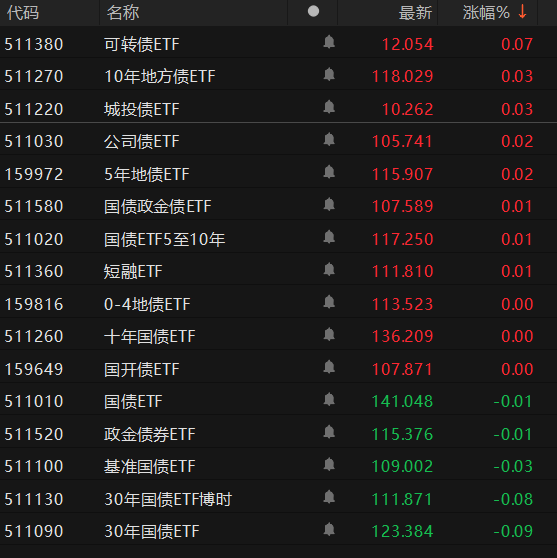The image size is (557, 558).
Task: Select name 国开债ETF
Action: click(x=142, y=369)
